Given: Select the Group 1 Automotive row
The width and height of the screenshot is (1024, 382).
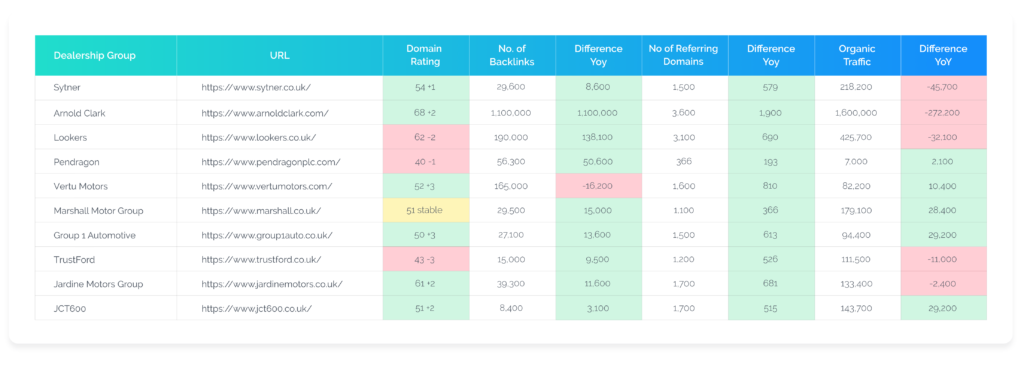Looking at the screenshot, I should 511,235.
